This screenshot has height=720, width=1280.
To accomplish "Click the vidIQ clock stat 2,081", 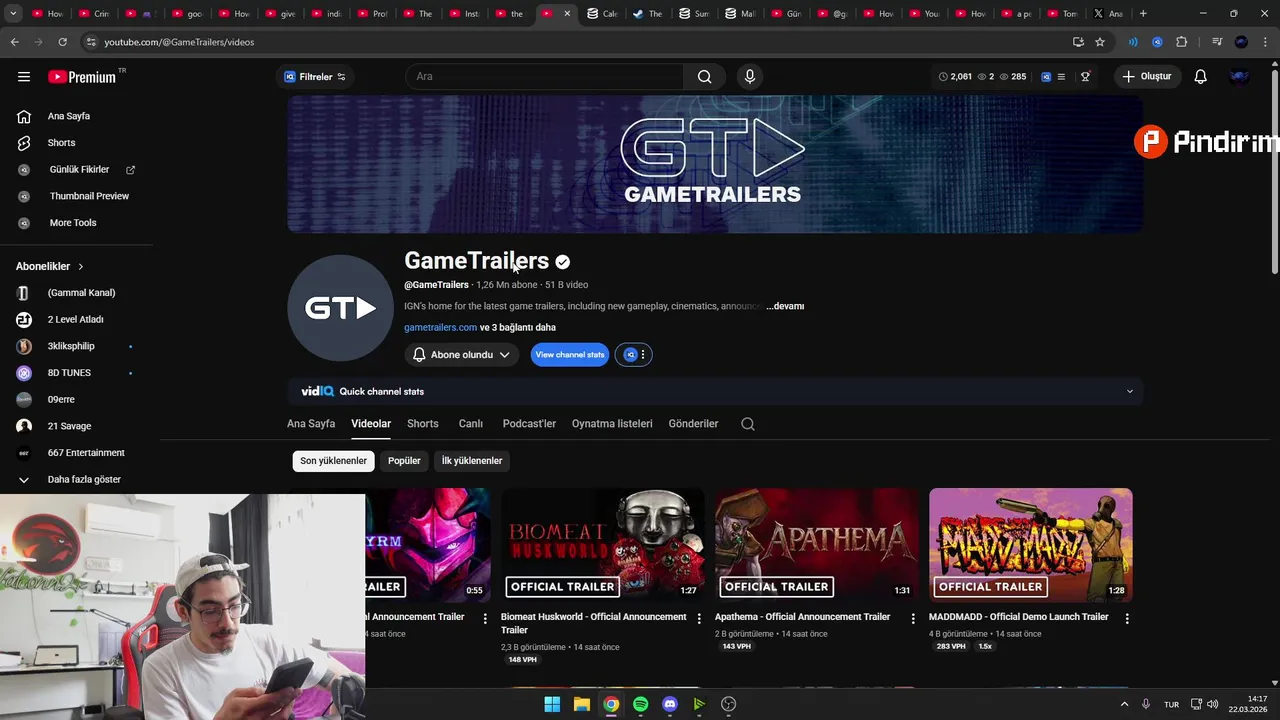I will click(955, 77).
